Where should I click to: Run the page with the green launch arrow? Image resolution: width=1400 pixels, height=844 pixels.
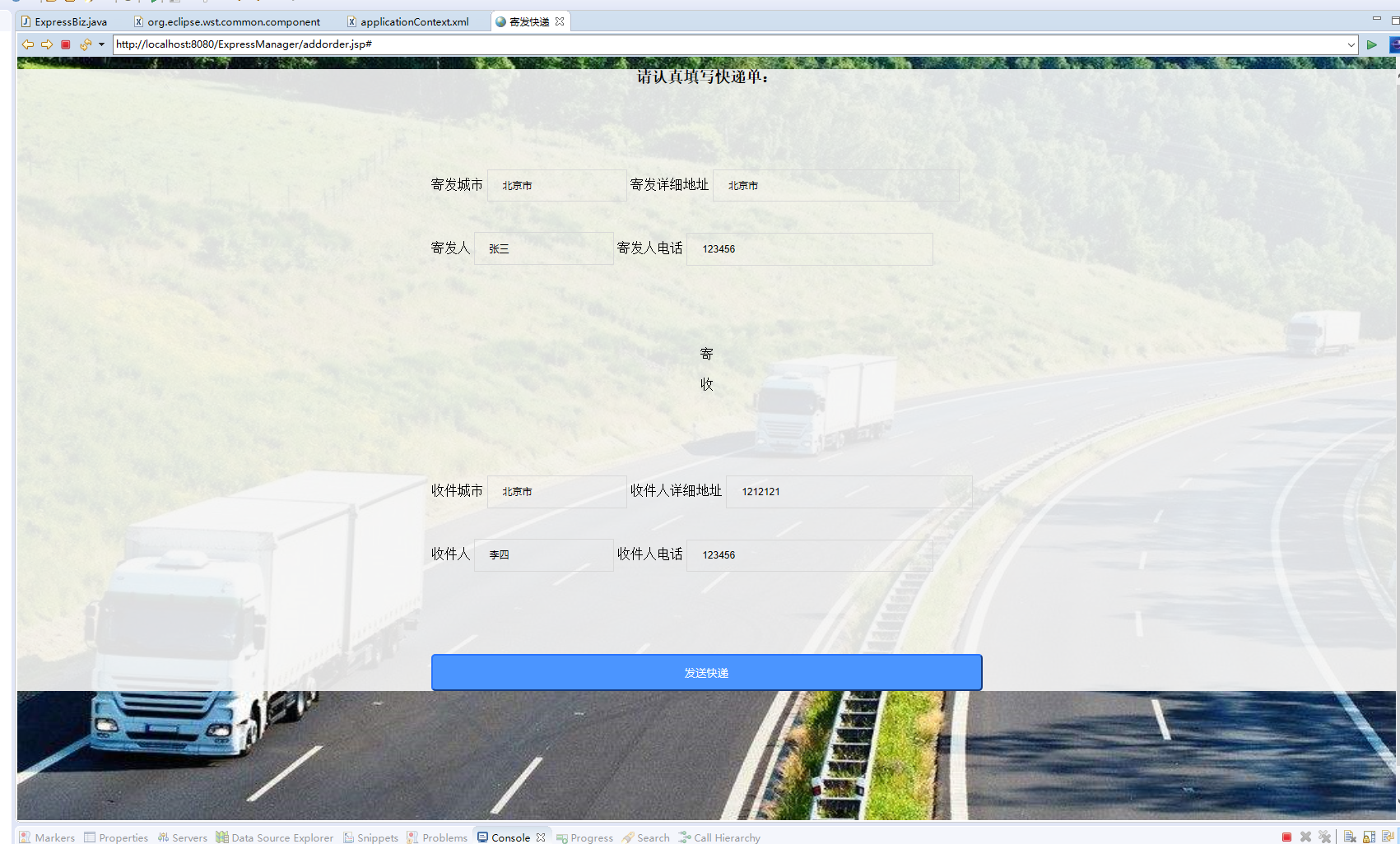pyautogui.click(x=1372, y=44)
